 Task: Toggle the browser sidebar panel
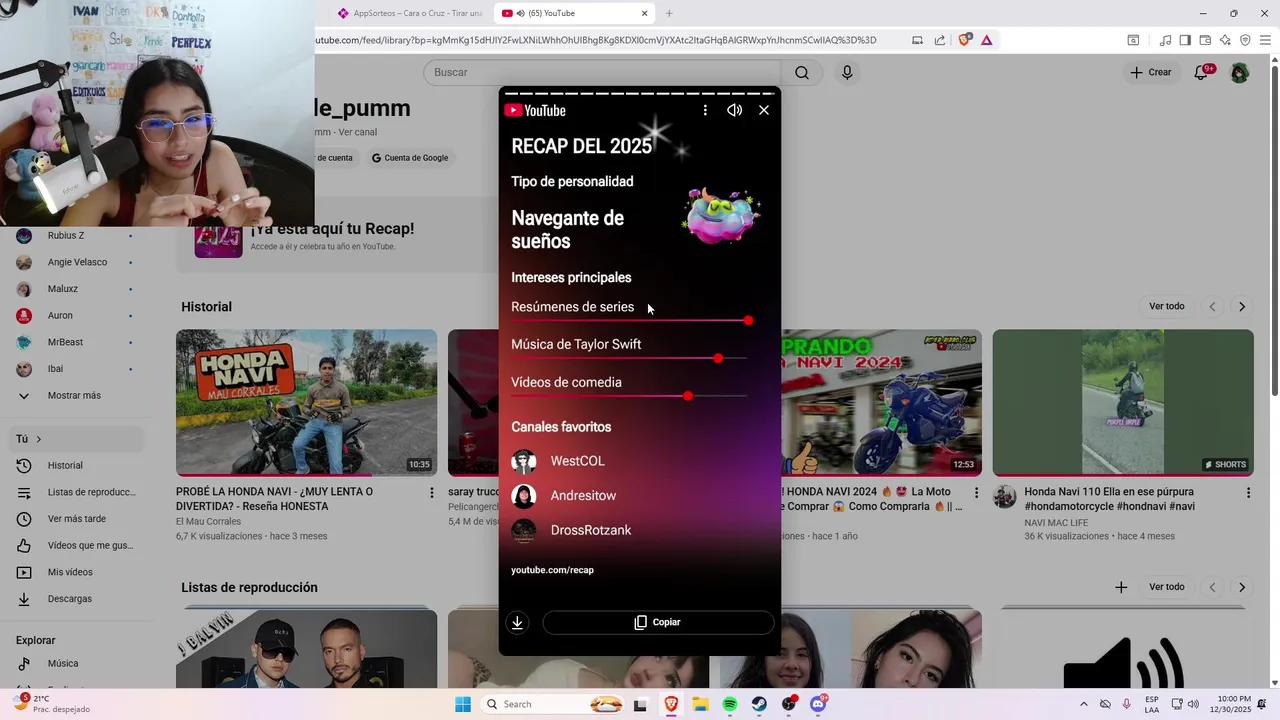[x=1185, y=40]
